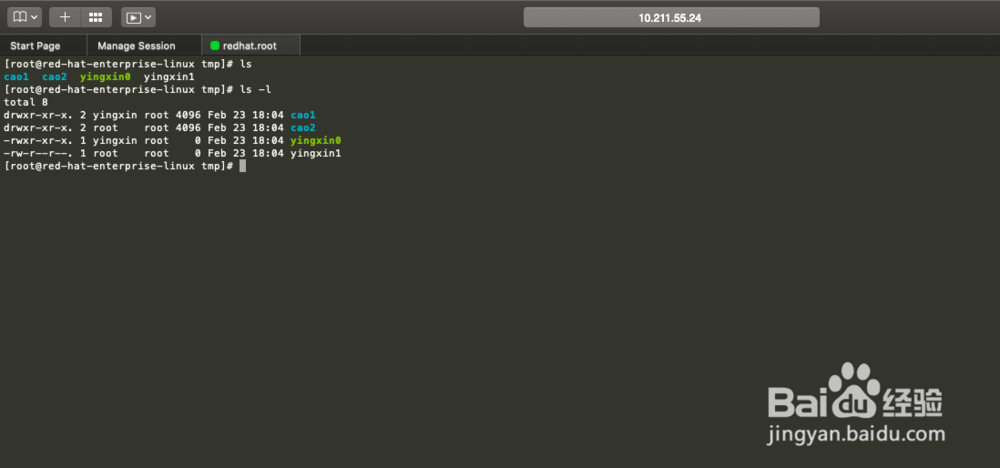
Task: Click the green status dot on redhat.root
Action: point(215,46)
